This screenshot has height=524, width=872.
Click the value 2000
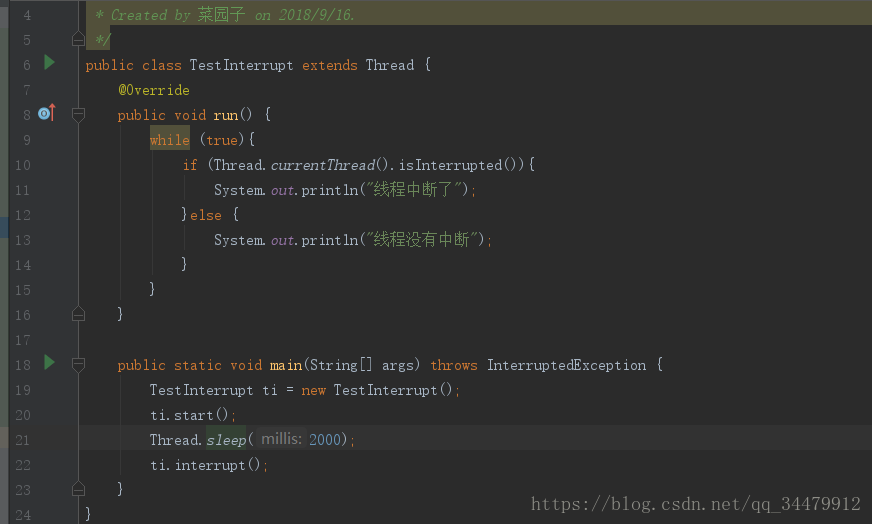tap(324, 439)
